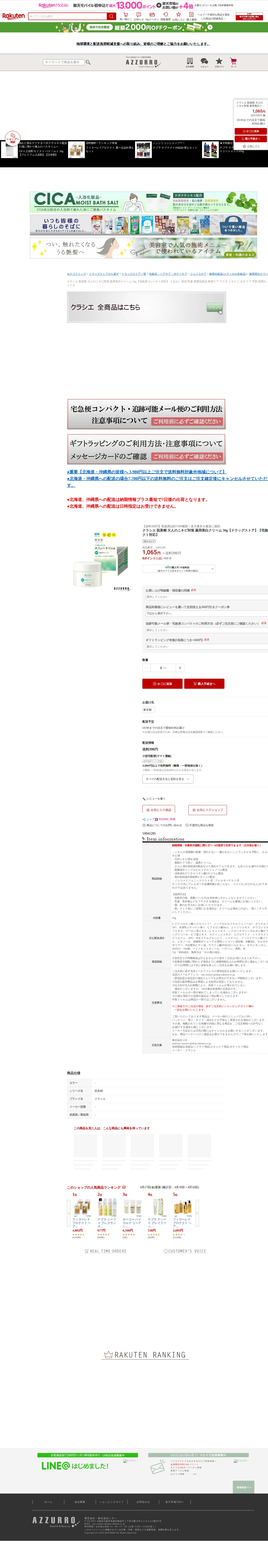Focus the shop keyword search field in the AZZURRO header
The image size is (268, 1568).
[x=63, y=62]
